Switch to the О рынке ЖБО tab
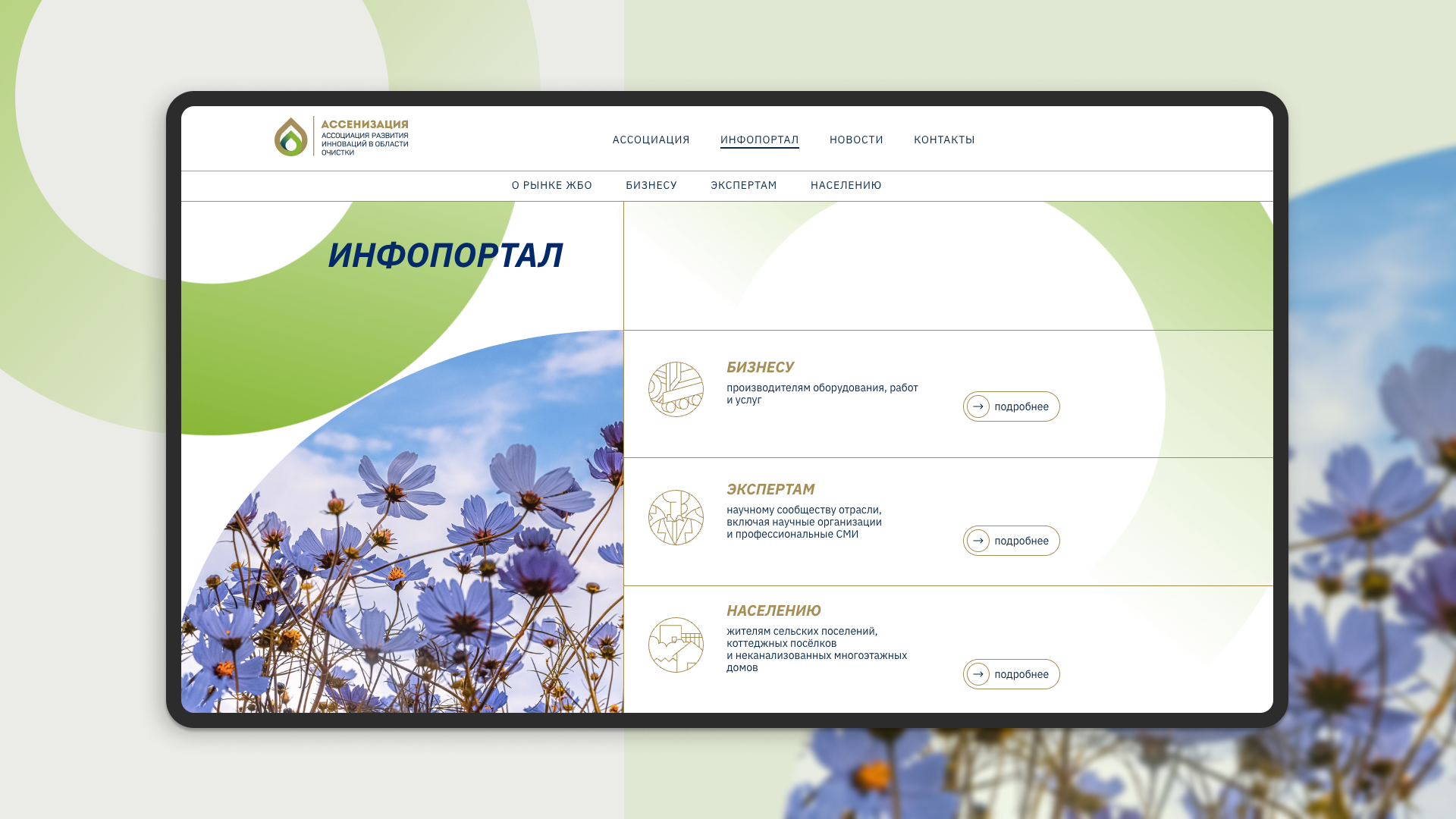The image size is (1456, 819). [x=551, y=185]
